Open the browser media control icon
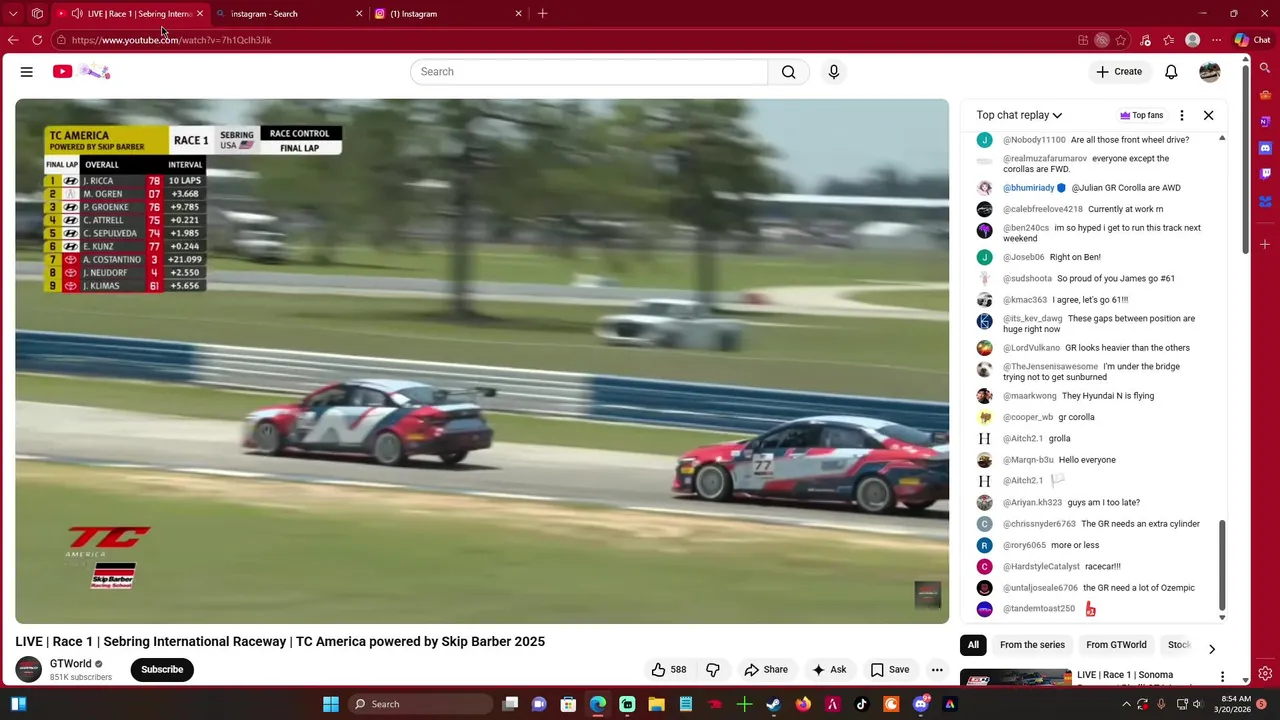1280x720 pixels. (1145, 40)
